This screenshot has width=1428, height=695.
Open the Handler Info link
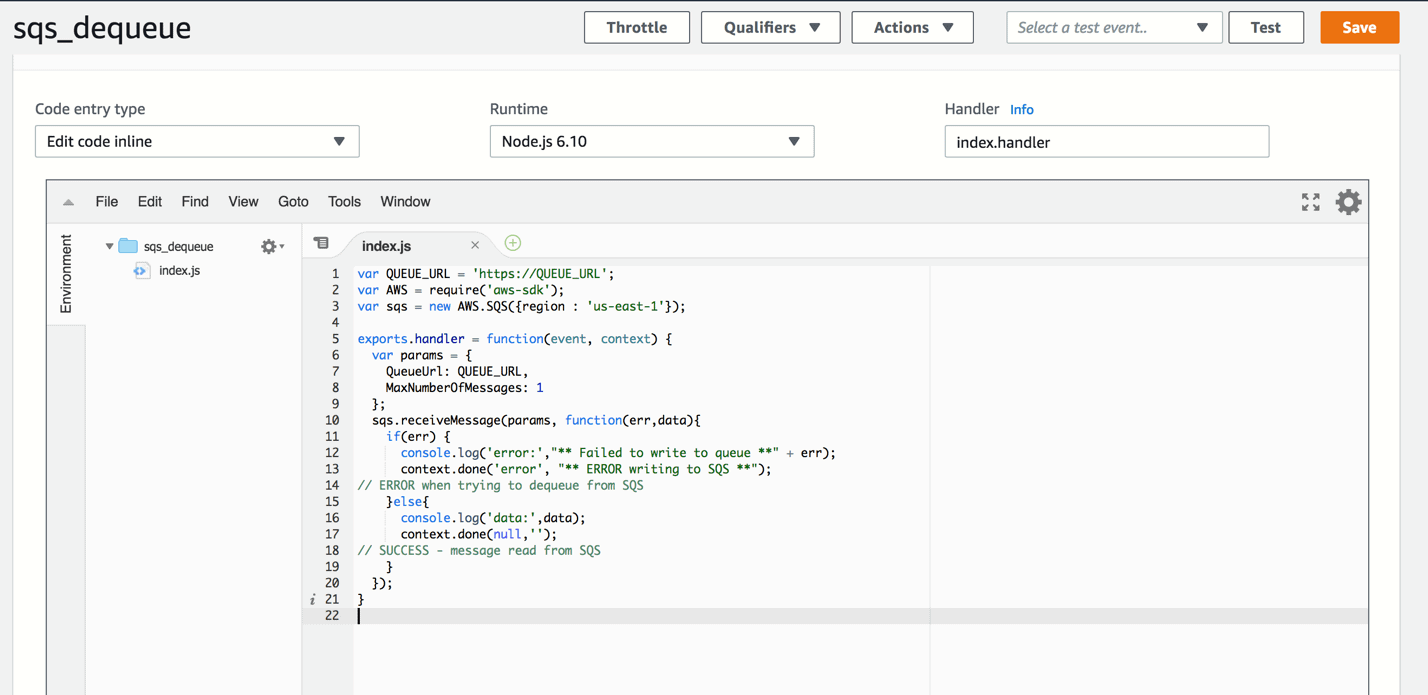click(x=1021, y=110)
